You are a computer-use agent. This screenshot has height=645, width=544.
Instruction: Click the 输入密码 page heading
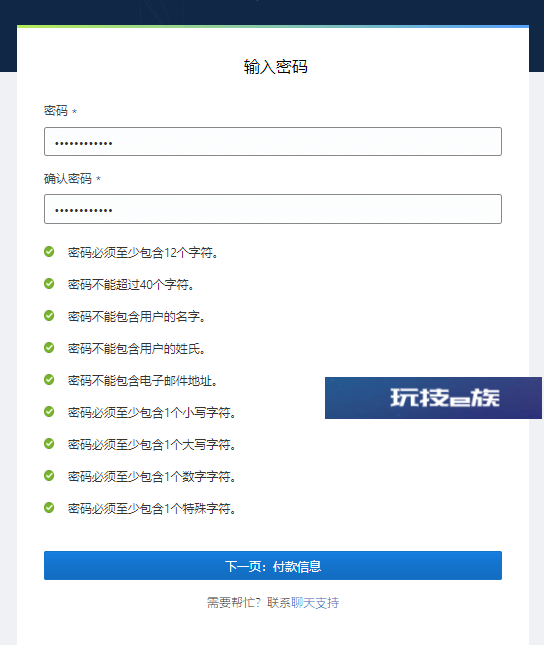click(275, 67)
